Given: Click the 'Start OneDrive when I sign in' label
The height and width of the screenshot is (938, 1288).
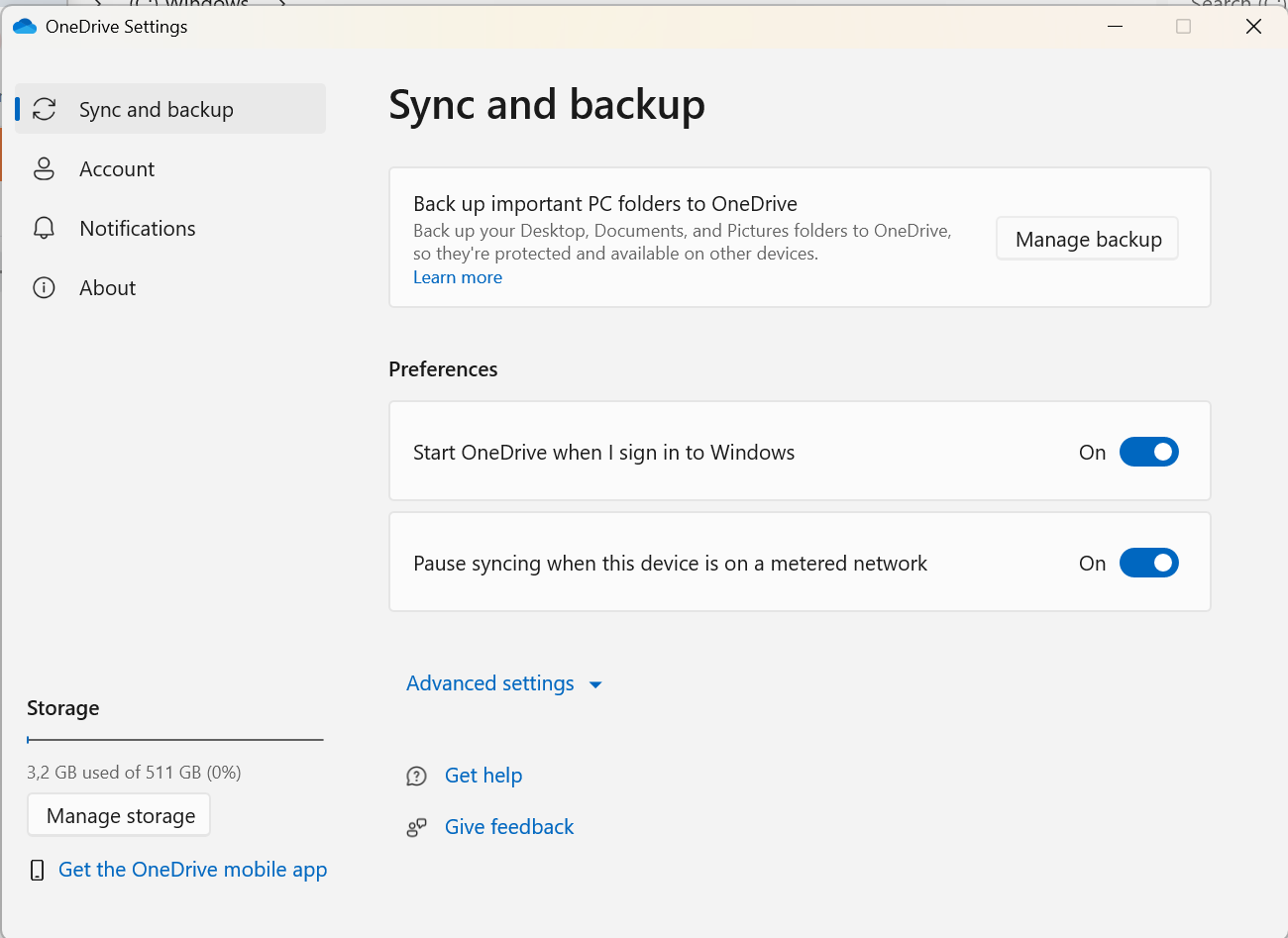Looking at the screenshot, I should click(604, 453).
